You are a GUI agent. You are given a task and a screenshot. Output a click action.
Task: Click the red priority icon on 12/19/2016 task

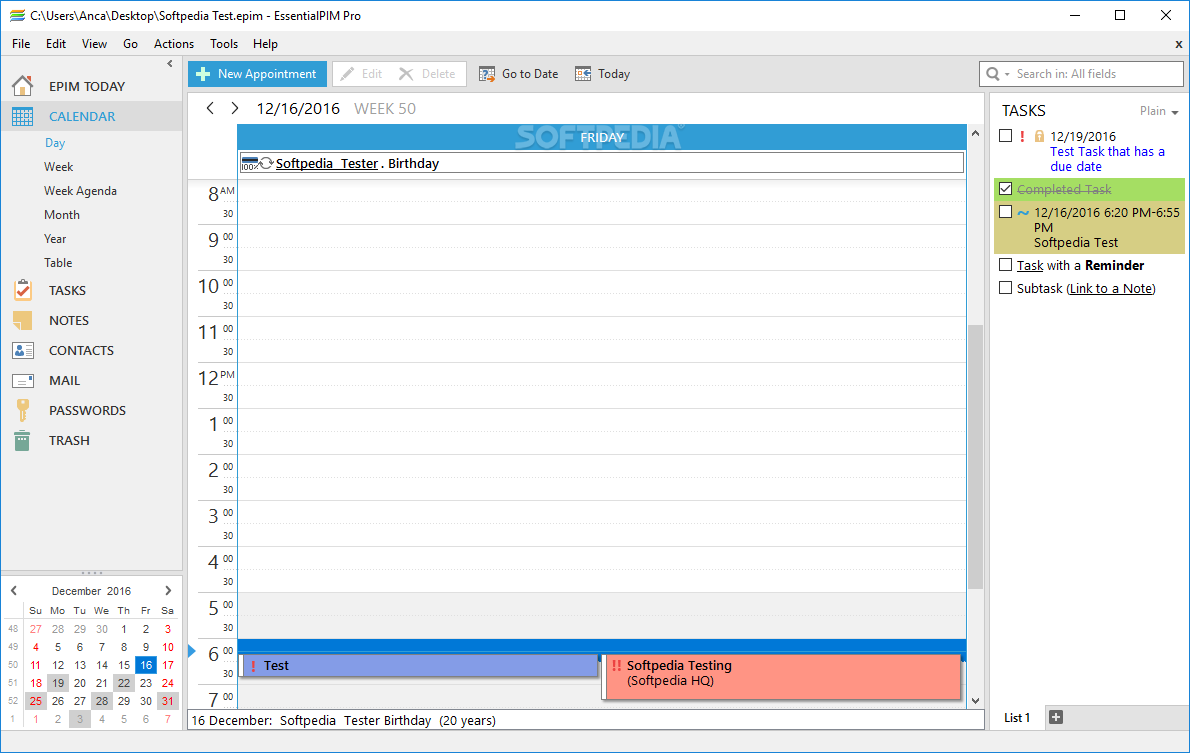tap(1022, 137)
